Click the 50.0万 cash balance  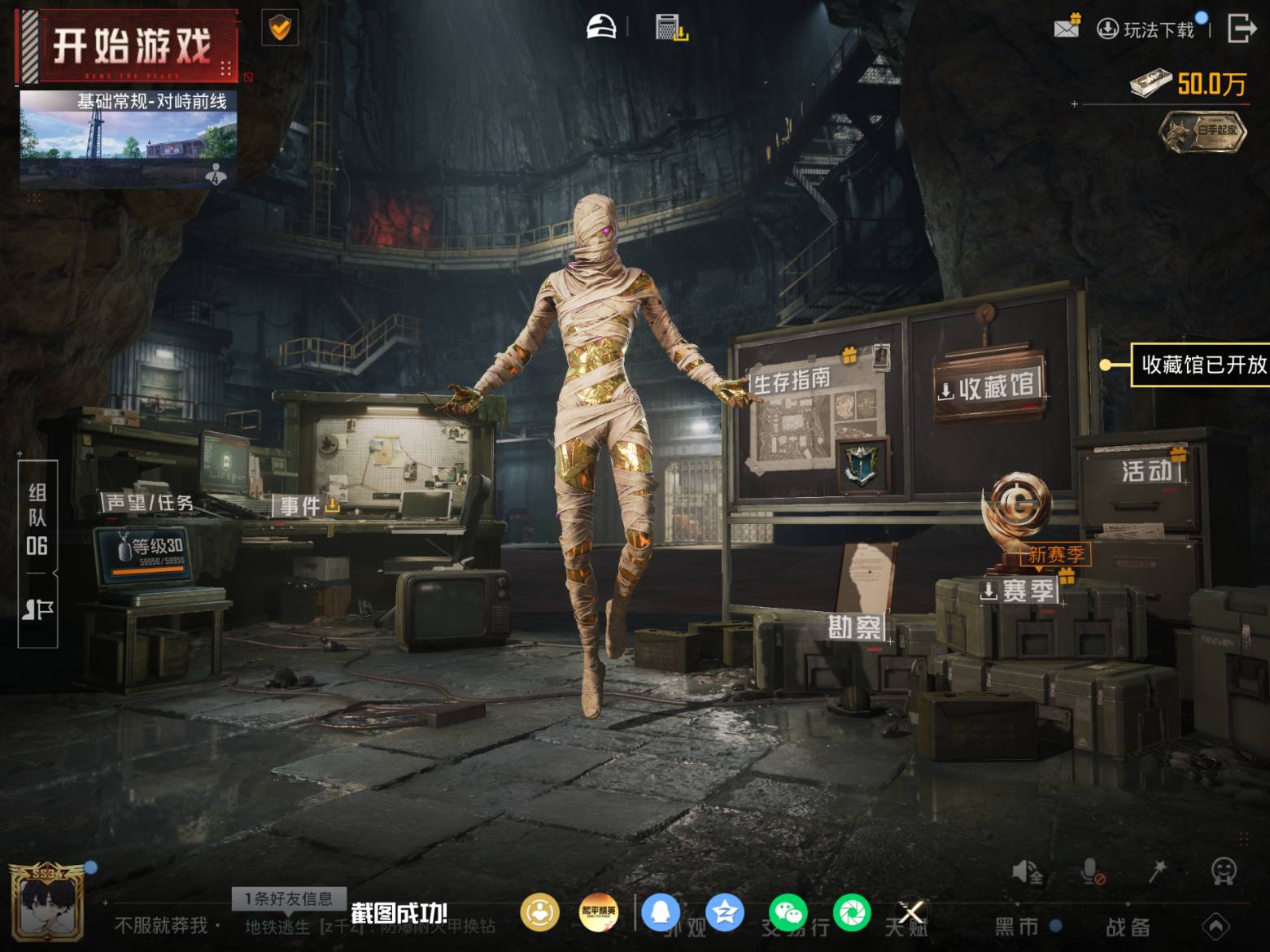coord(1189,83)
